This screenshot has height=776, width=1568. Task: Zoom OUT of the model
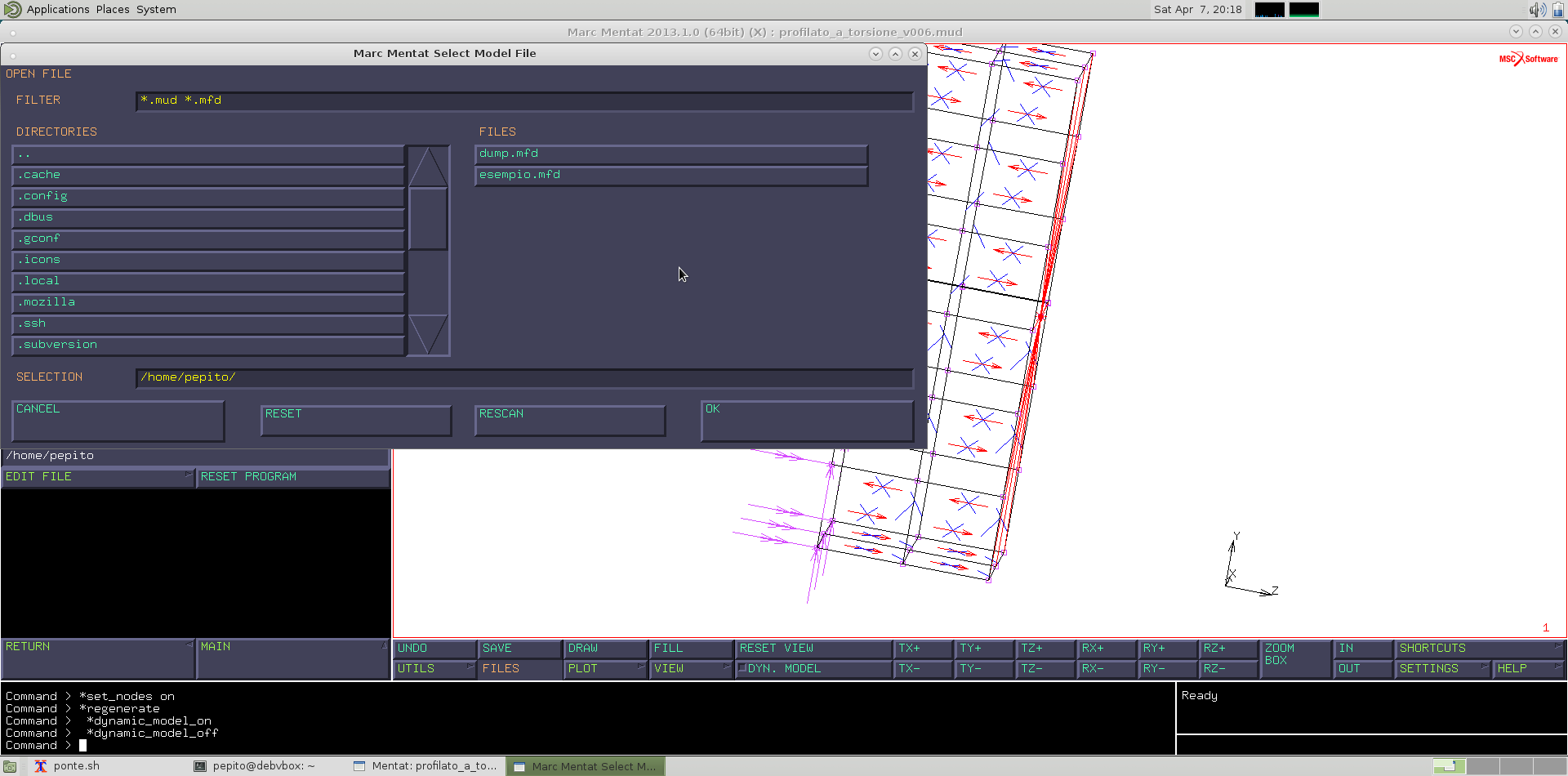pyautogui.click(x=1364, y=669)
